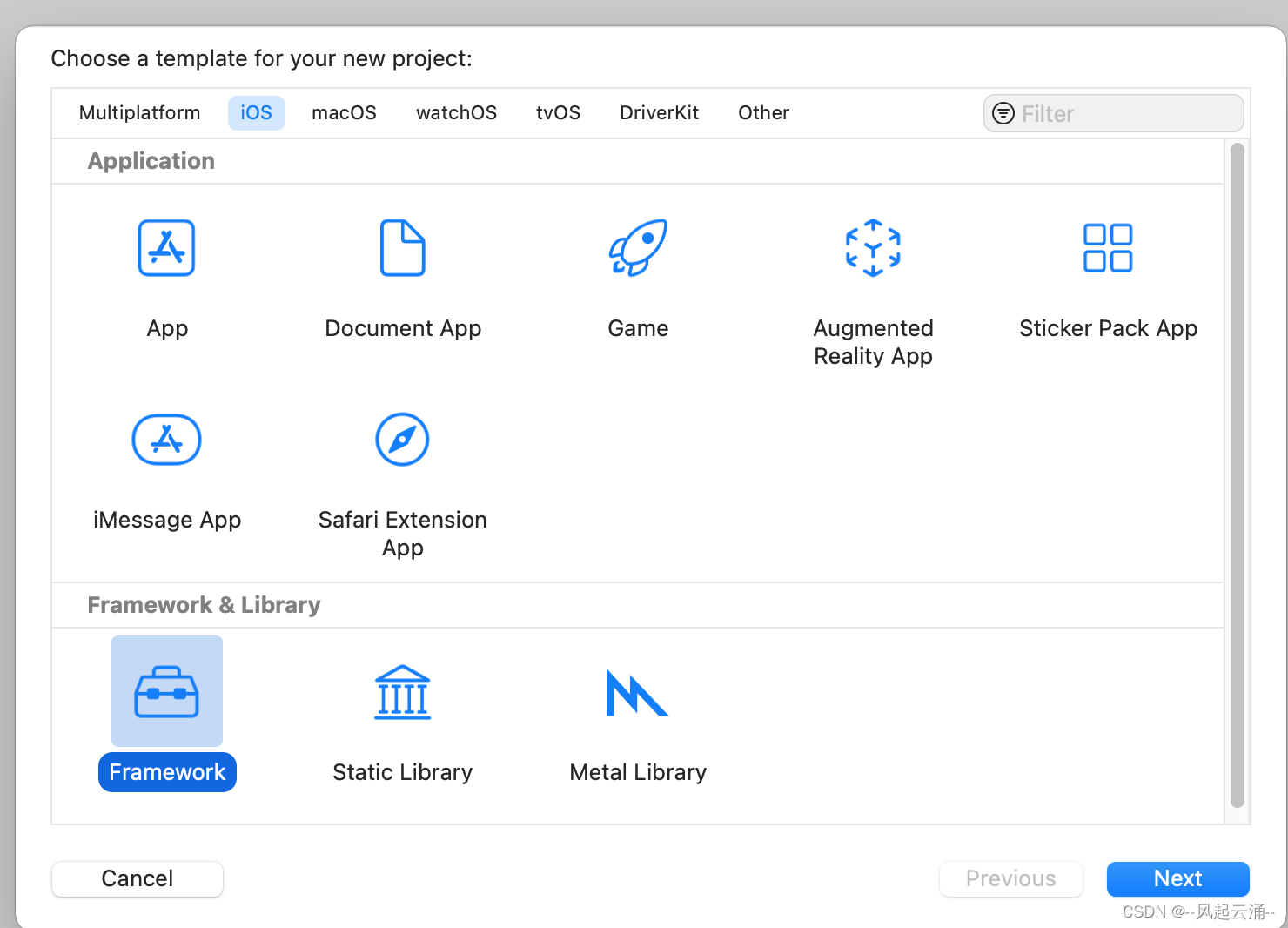Choose the Augmented Reality App icon
This screenshot has height=928, width=1288.
[873, 248]
